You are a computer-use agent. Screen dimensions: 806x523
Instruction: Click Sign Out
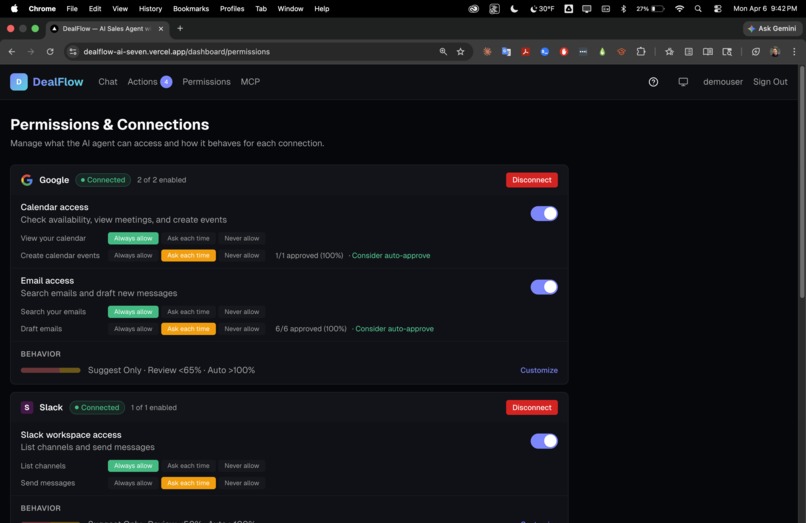(770, 82)
